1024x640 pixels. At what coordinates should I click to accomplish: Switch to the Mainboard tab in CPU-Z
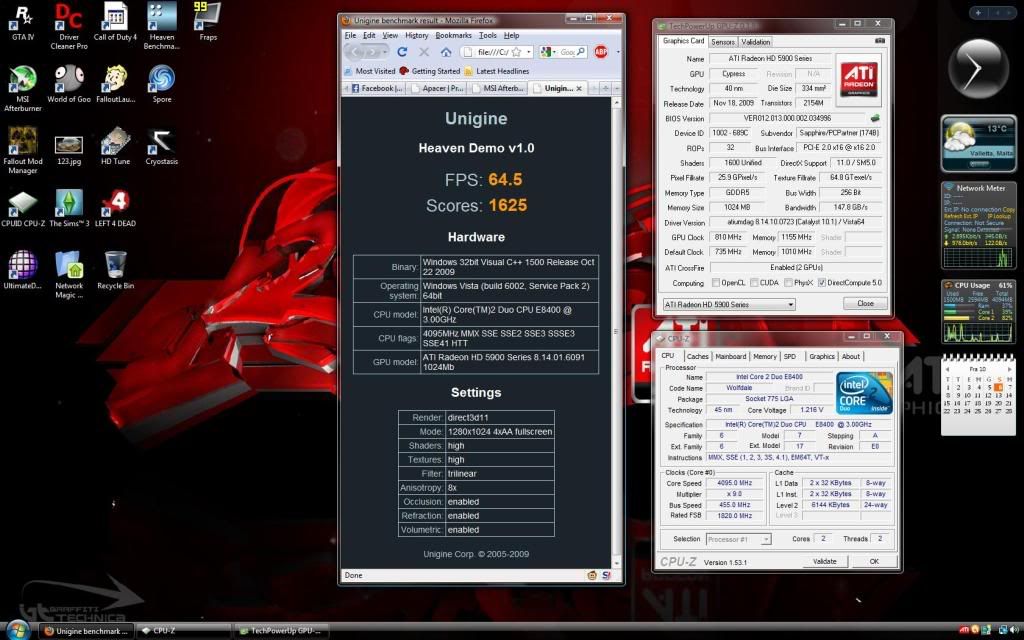coord(730,356)
